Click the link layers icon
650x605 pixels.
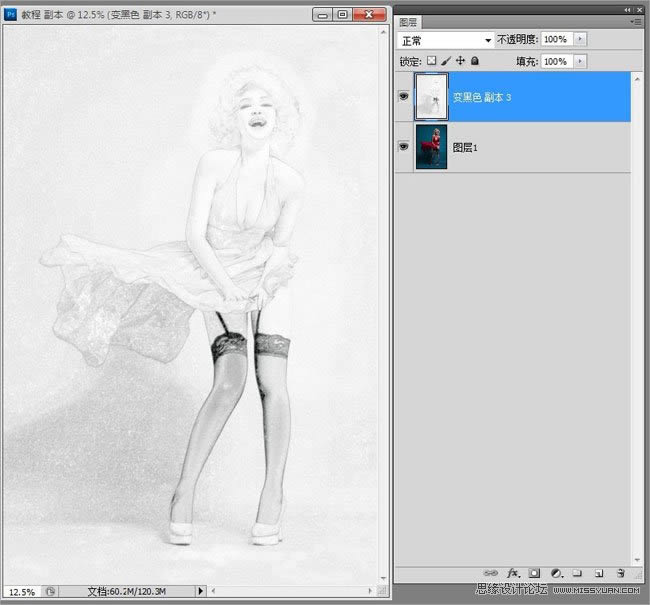click(491, 573)
